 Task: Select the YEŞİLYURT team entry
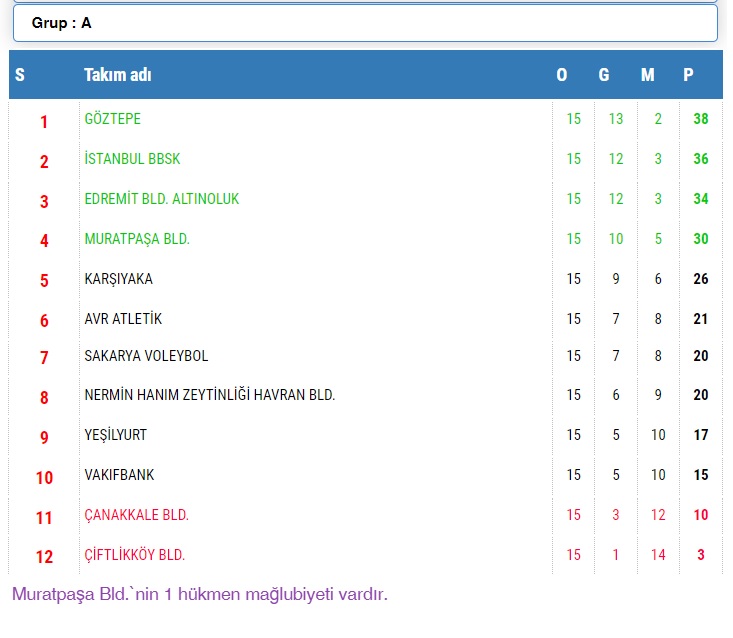click(115, 435)
